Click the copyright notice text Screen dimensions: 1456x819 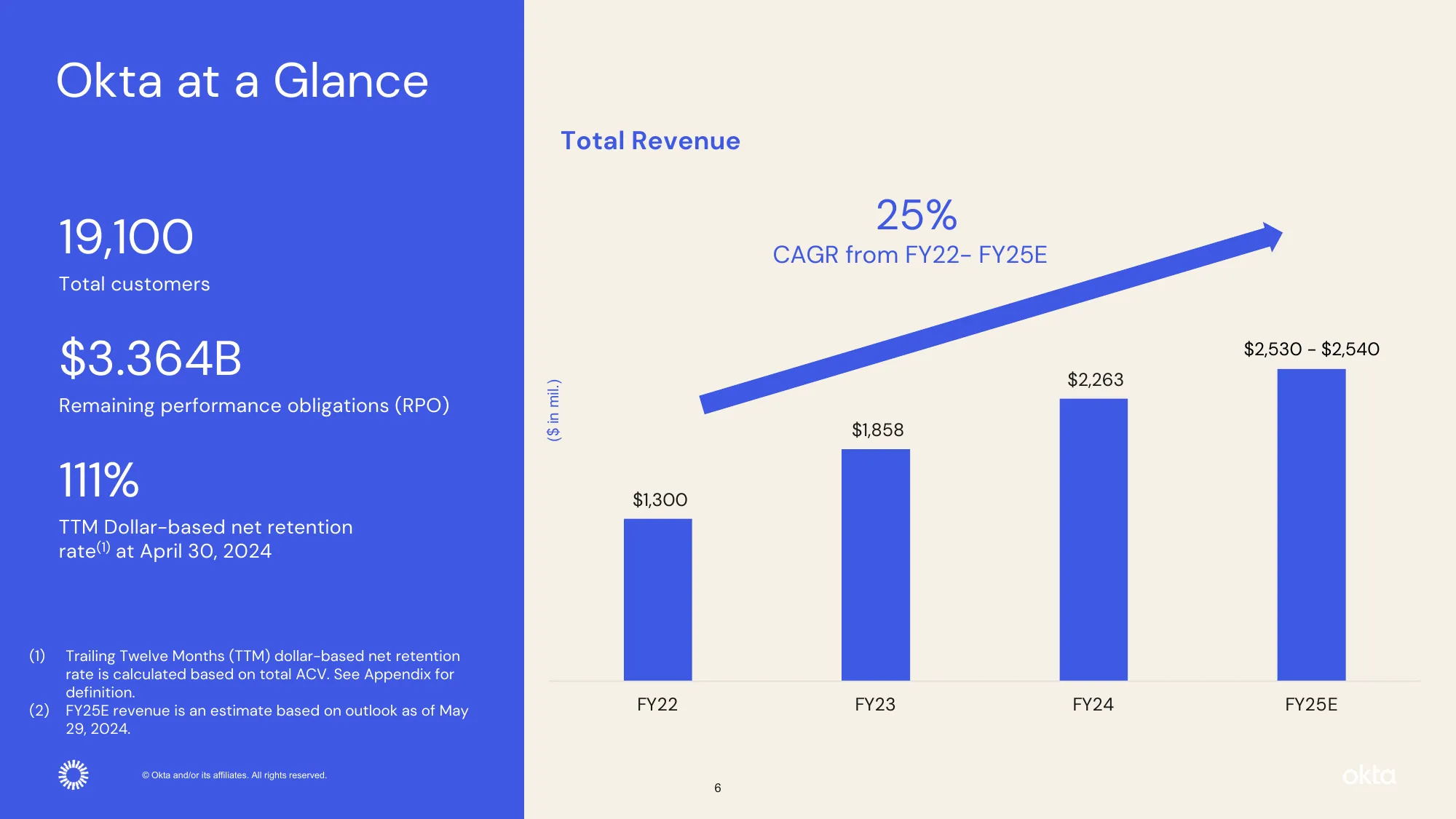coord(234,775)
